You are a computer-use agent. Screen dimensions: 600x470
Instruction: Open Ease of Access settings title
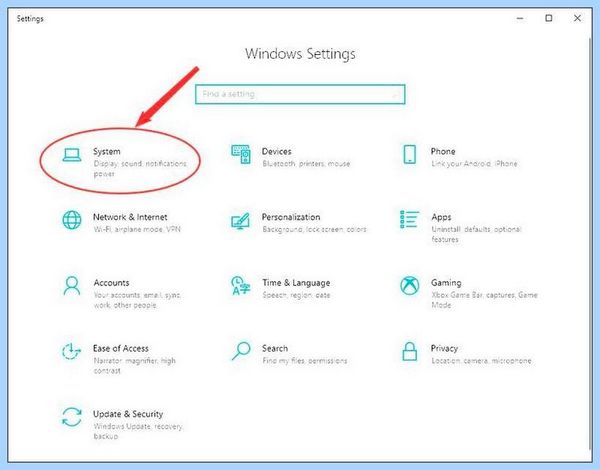pyautogui.click(x=121, y=349)
